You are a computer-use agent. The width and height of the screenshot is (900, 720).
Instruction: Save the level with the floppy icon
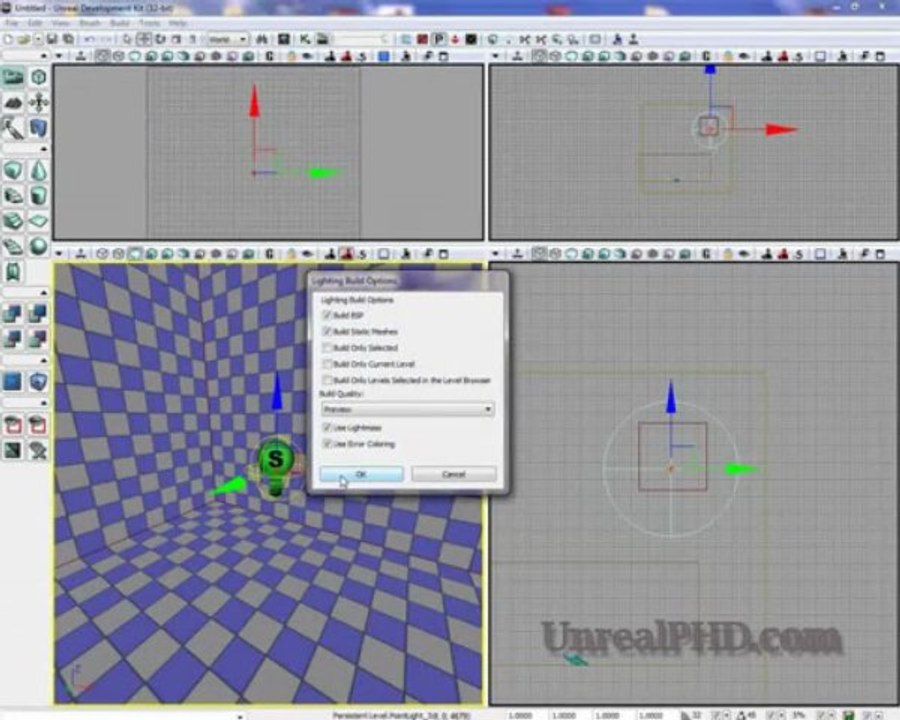pyautogui.click(x=52, y=39)
